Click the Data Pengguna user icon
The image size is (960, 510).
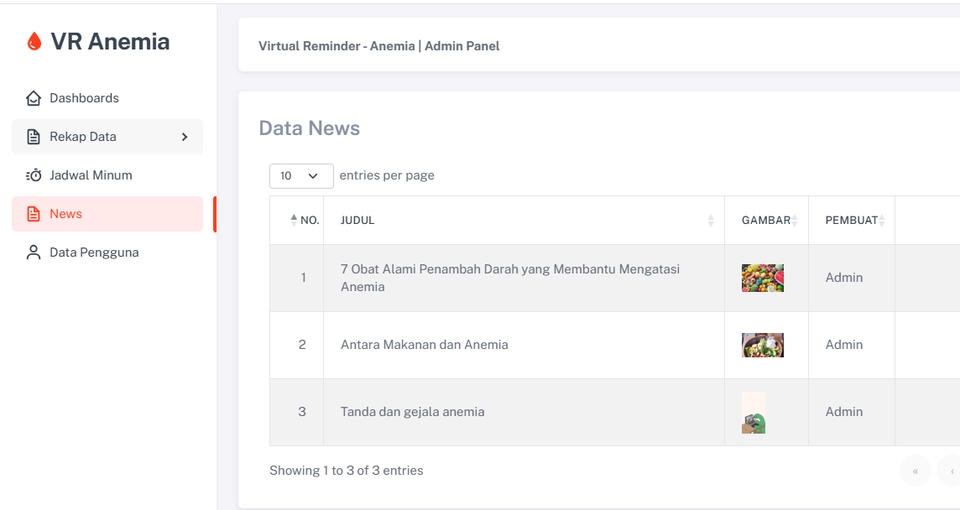pyautogui.click(x=33, y=253)
